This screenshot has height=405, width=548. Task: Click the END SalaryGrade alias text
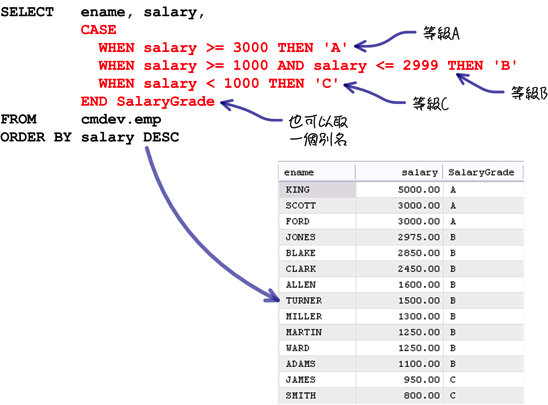[147, 101]
